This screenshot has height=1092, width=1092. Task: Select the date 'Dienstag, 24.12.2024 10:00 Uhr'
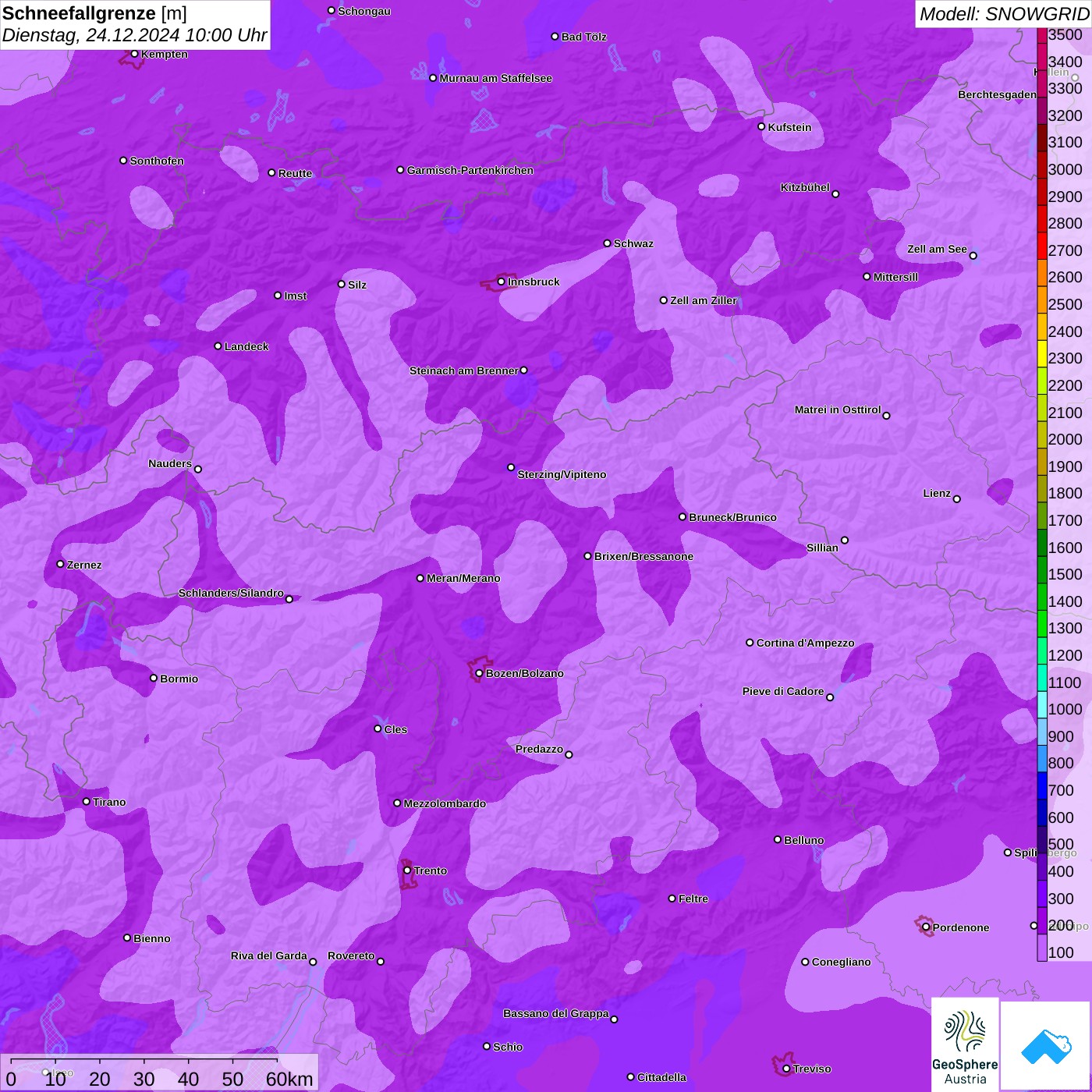(134, 35)
